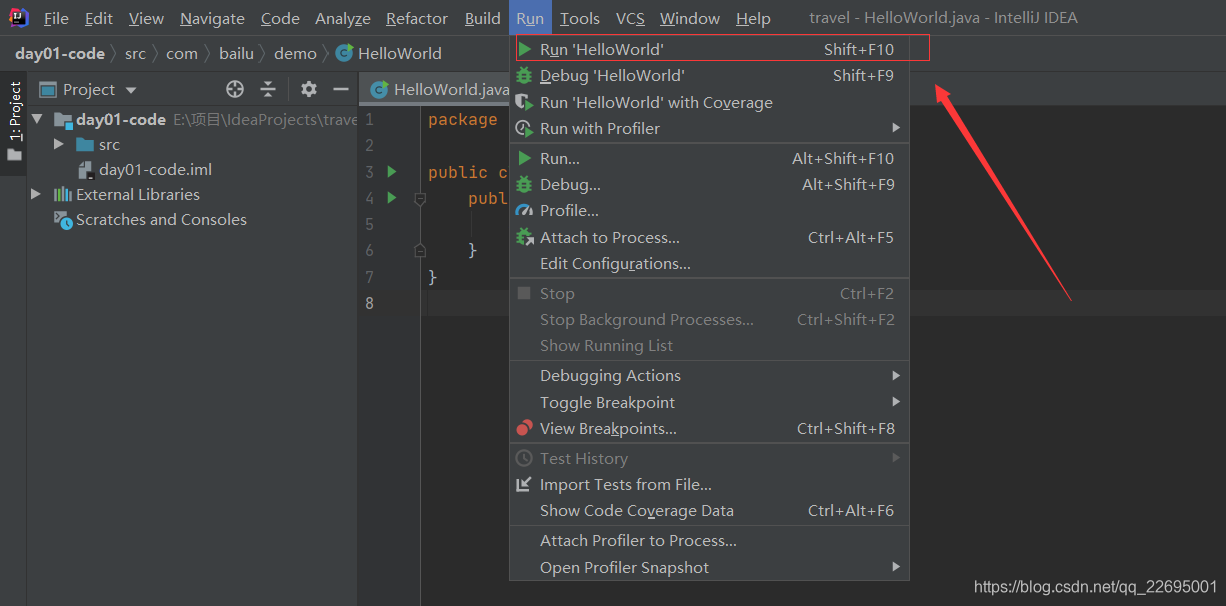Click the External Libraries bar-chart icon

pos(63,194)
